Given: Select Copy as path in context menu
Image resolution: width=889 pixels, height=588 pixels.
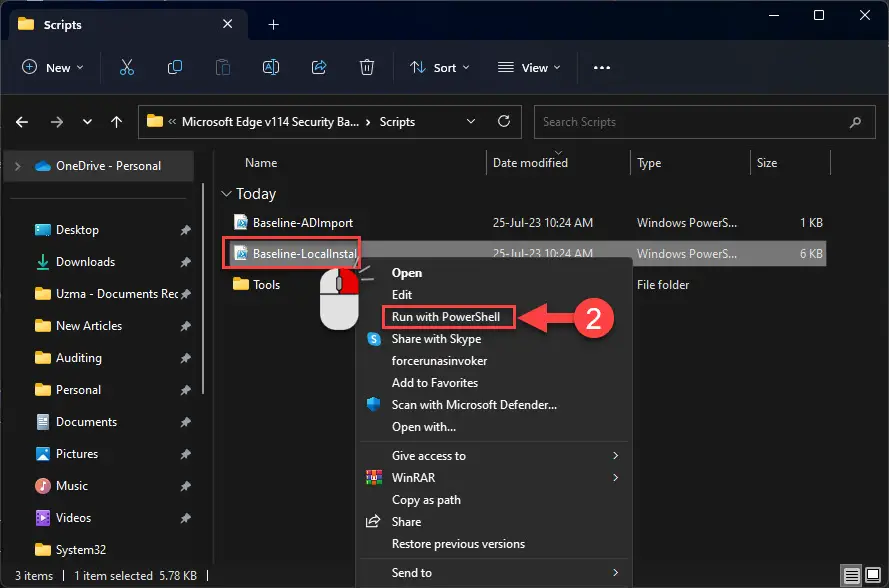Looking at the screenshot, I should coord(426,500).
